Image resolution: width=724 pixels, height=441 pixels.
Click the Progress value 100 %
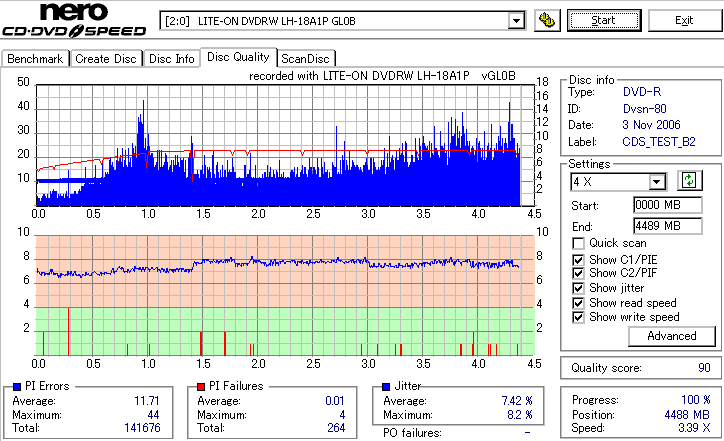point(696,400)
